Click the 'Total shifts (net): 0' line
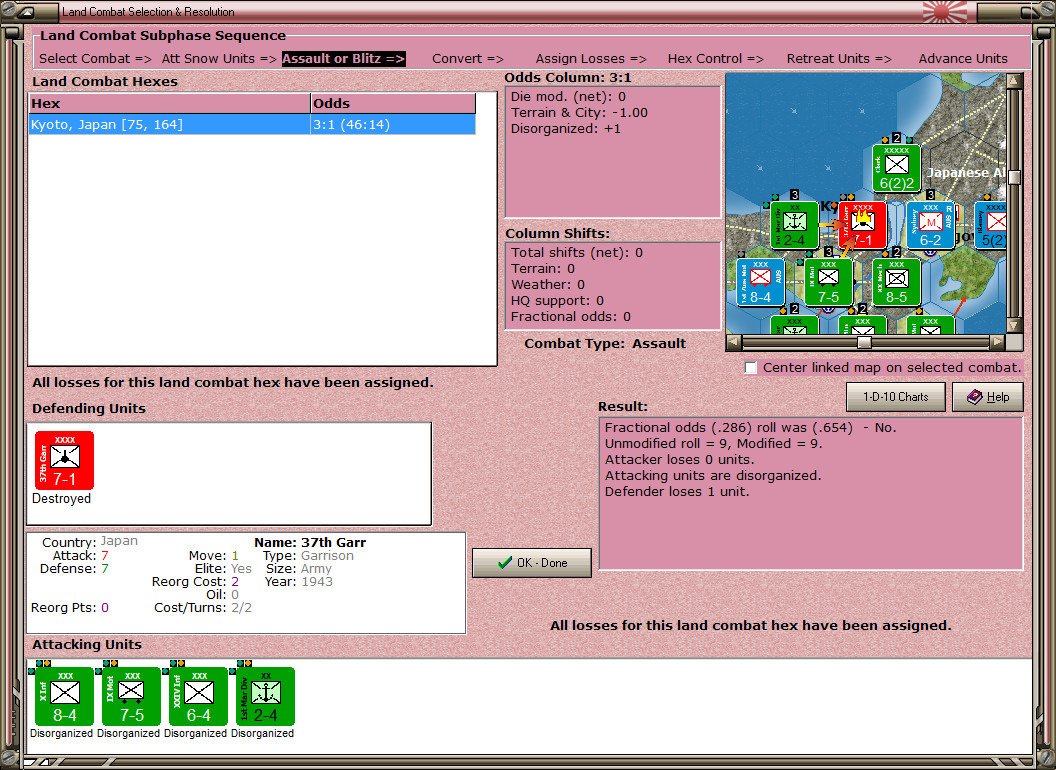Screen dimensions: 1056x770 point(576,253)
